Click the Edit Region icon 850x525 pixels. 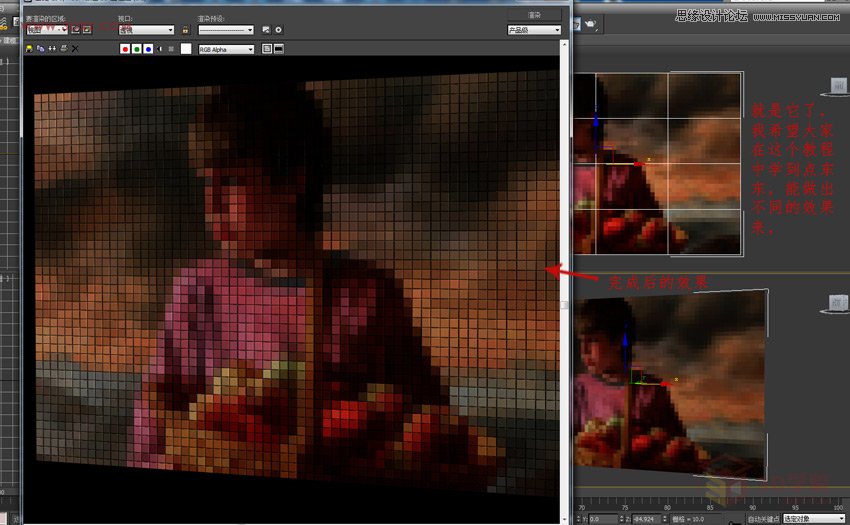point(75,30)
